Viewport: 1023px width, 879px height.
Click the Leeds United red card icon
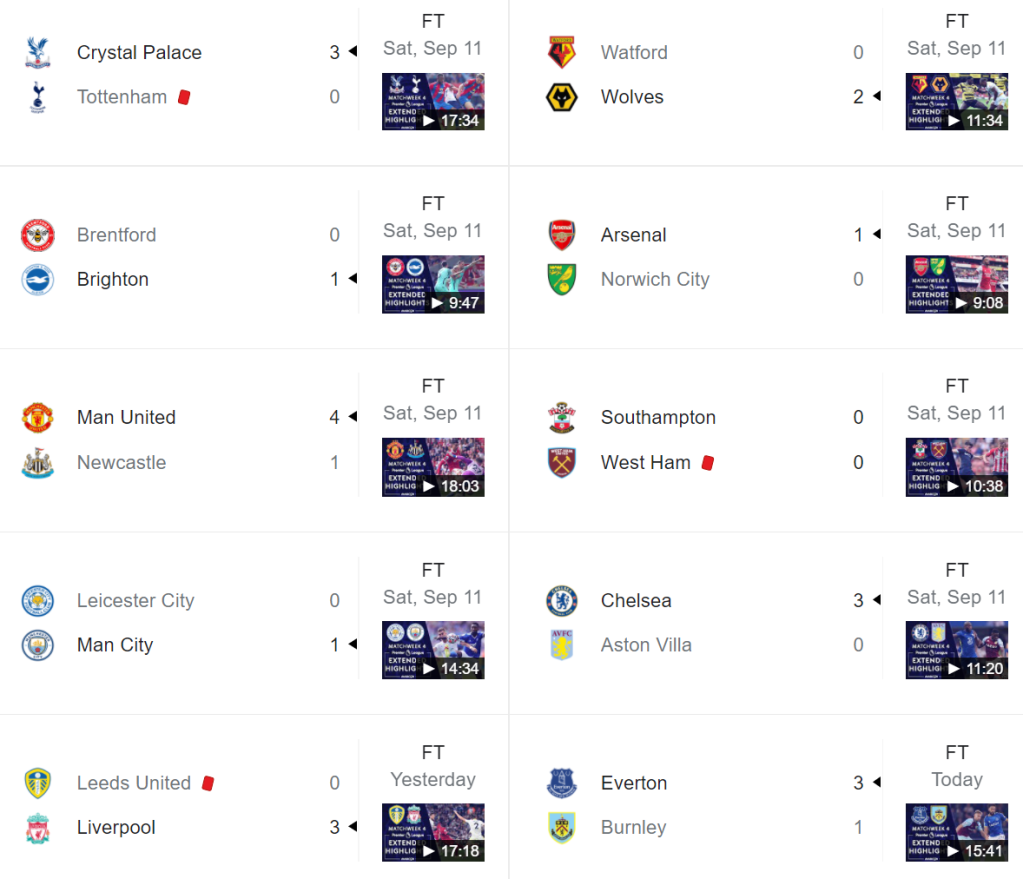[208, 783]
